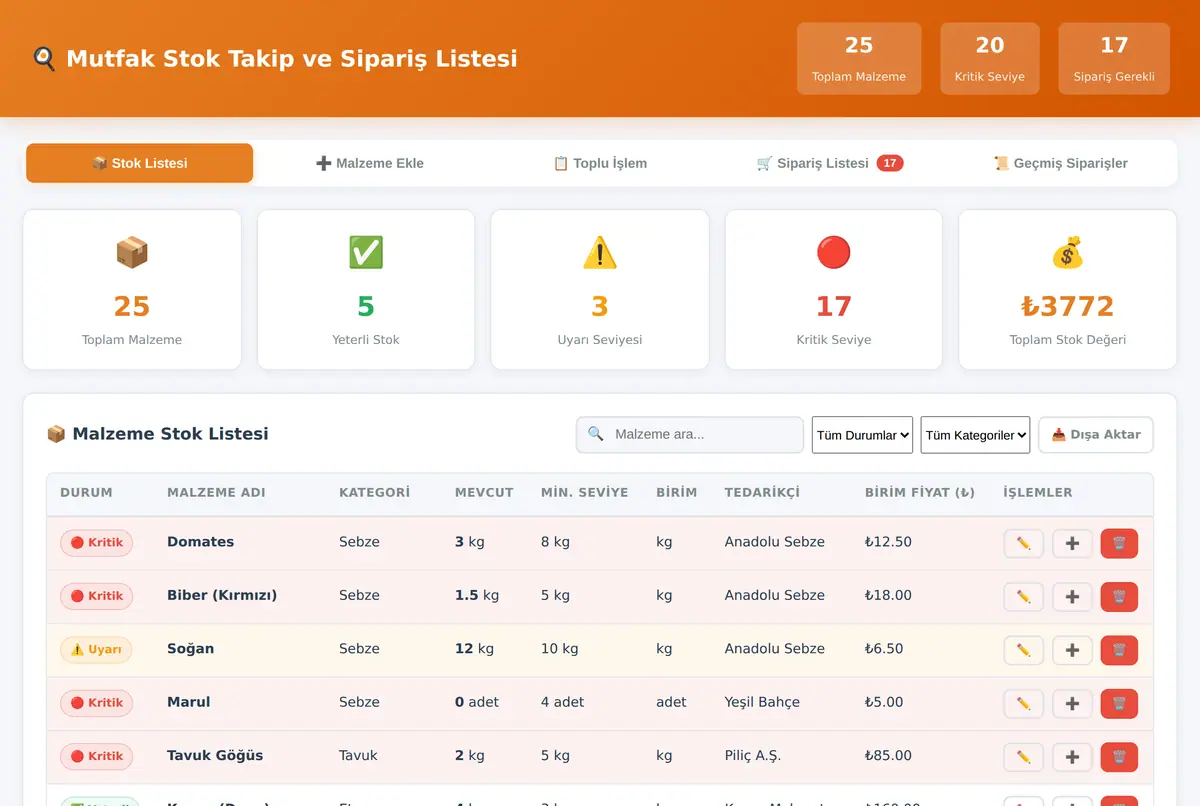The height and width of the screenshot is (806, 1200).
Task: Switch to the Malzeme Ekle tab
Action: [370, 163]
